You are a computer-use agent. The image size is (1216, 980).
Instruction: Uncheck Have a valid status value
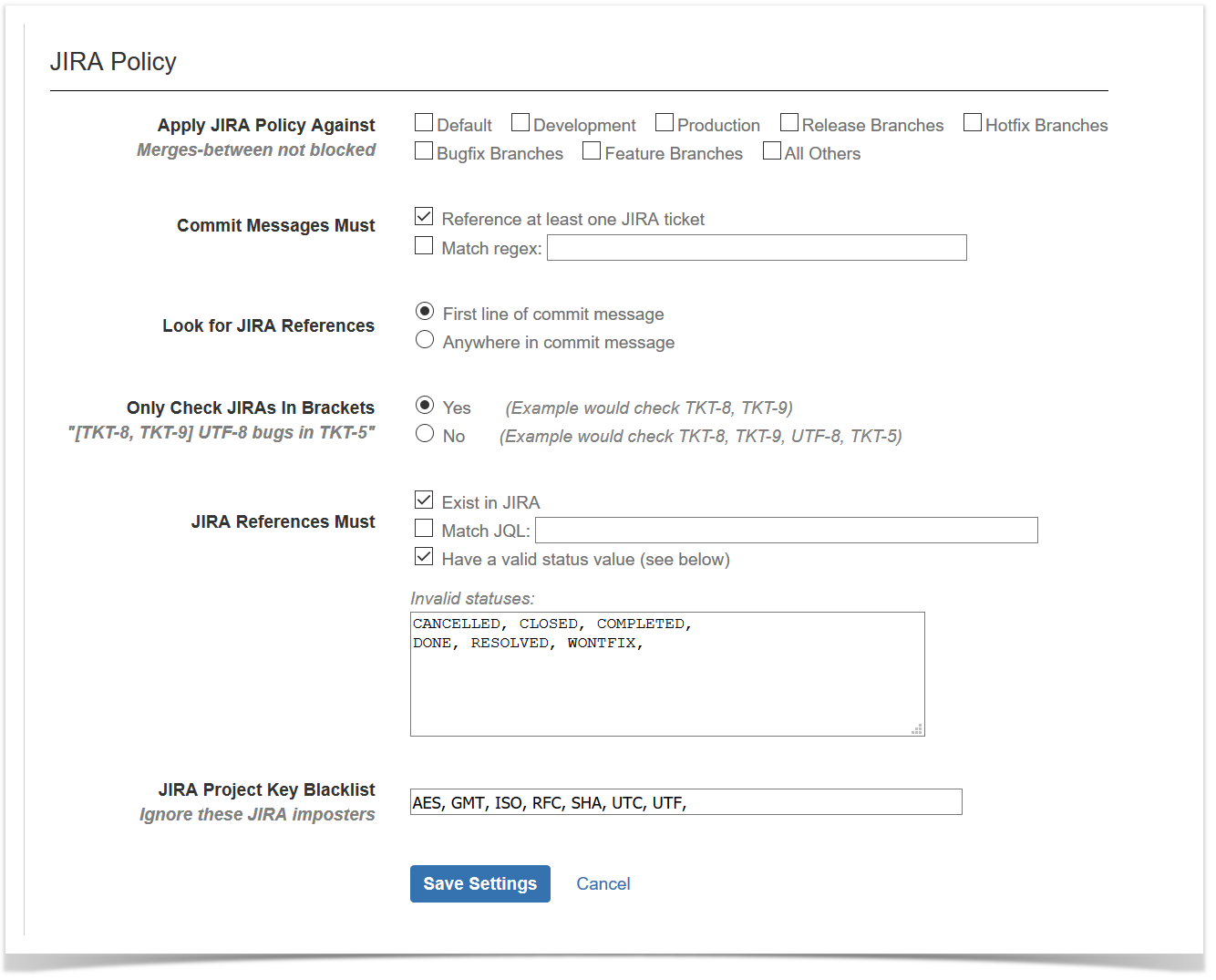tap(424, 557)
